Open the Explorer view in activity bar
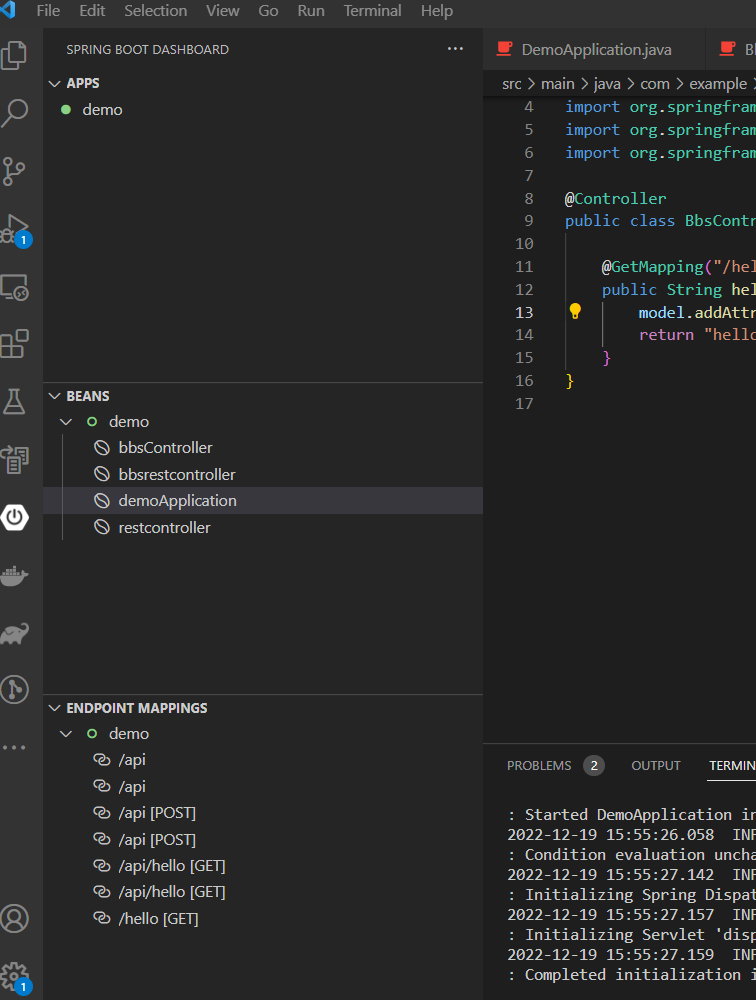Viewport: 756px width, 1000px height. [x=15, y=55]
